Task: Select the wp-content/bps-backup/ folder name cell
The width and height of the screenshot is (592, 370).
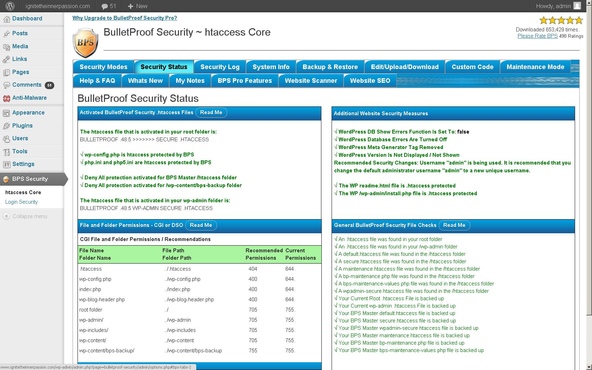Action: pyautogui.click(x=107, y=351)
